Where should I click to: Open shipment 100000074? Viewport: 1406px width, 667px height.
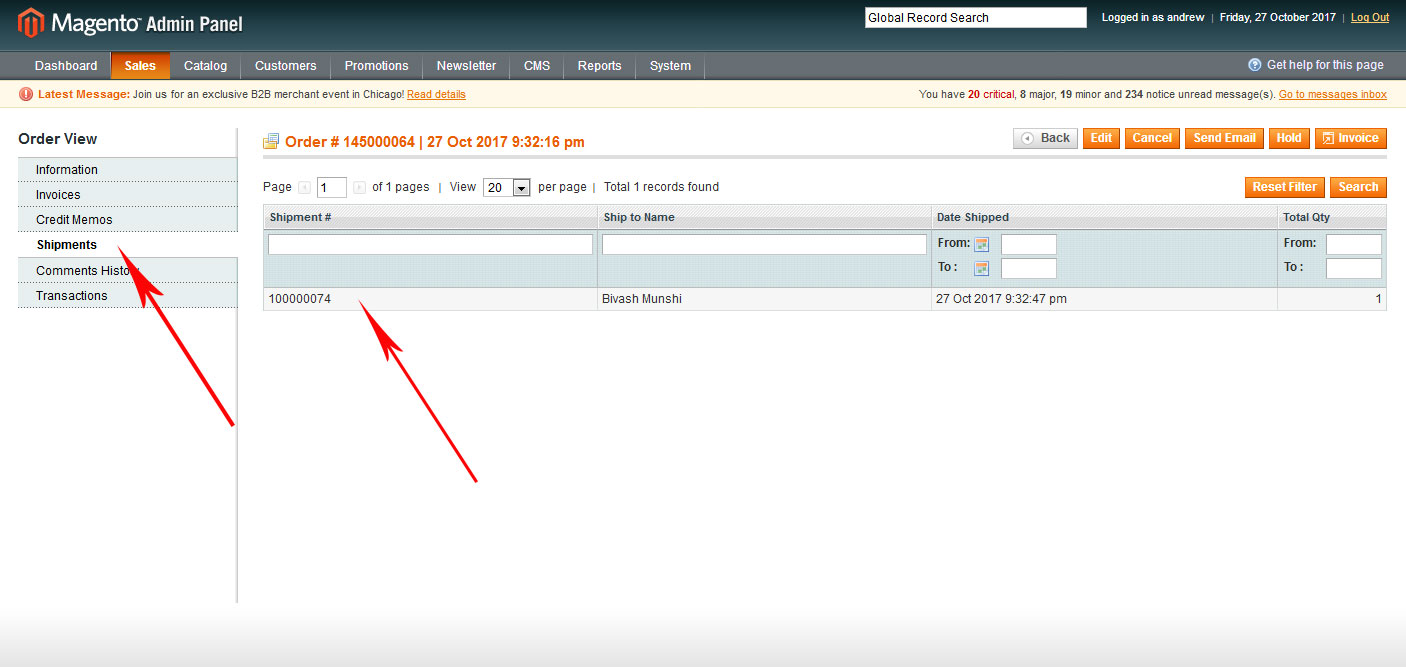299,298
